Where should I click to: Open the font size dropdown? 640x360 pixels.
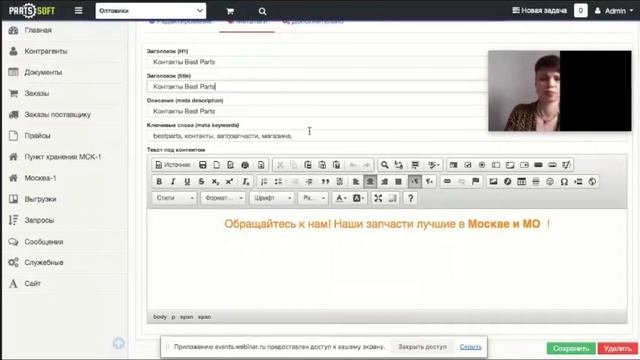(313, 198)
